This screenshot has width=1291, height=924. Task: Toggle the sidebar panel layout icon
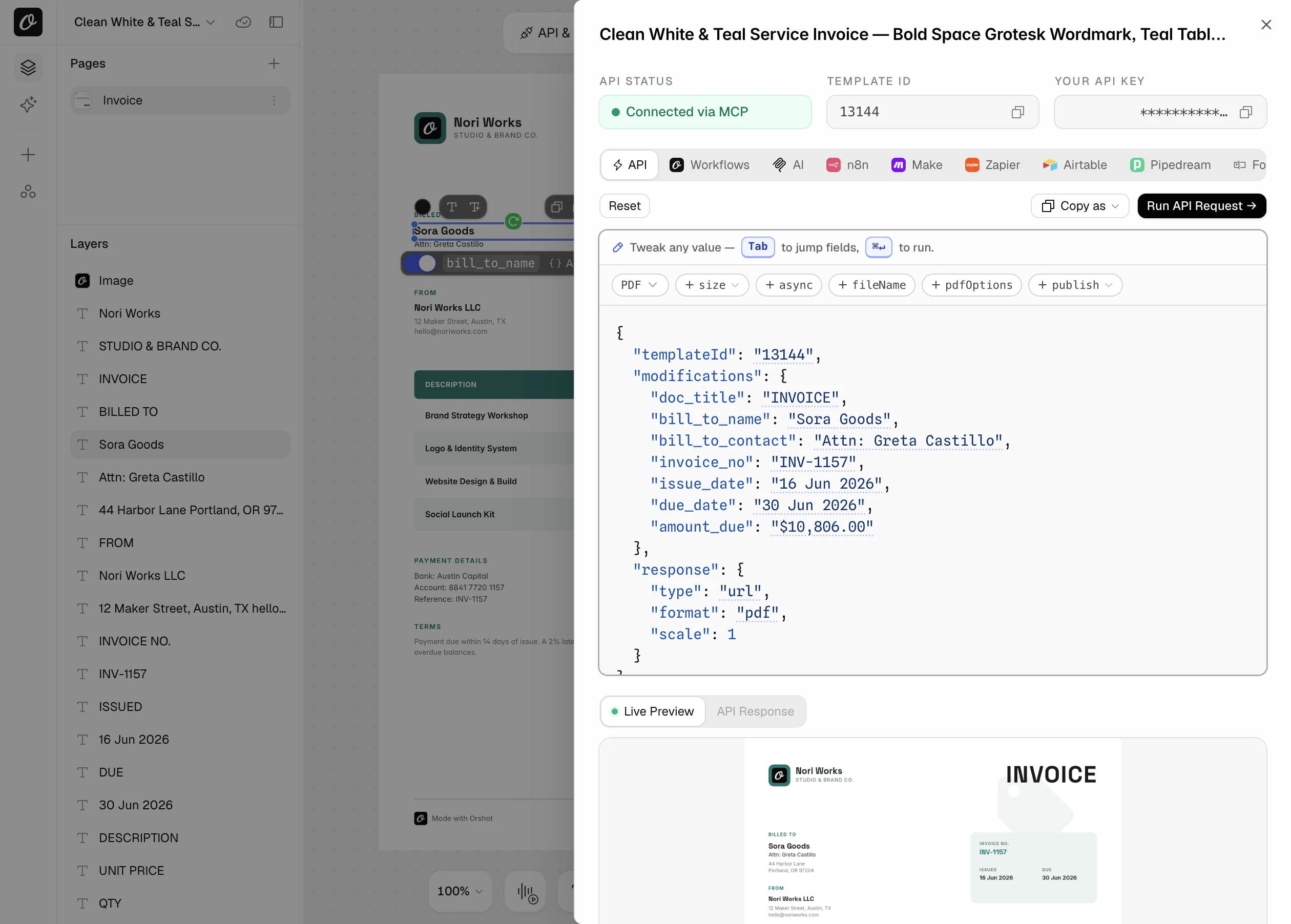click(x=276, y=22)
